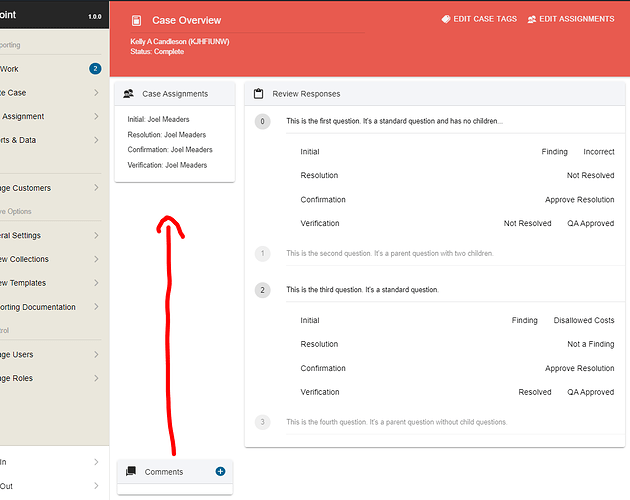Image resolution: width=630 pixels, height=500 pixels.
Task: Open EDIT ASSIGNMENTS
Action: tap(571, 19)
